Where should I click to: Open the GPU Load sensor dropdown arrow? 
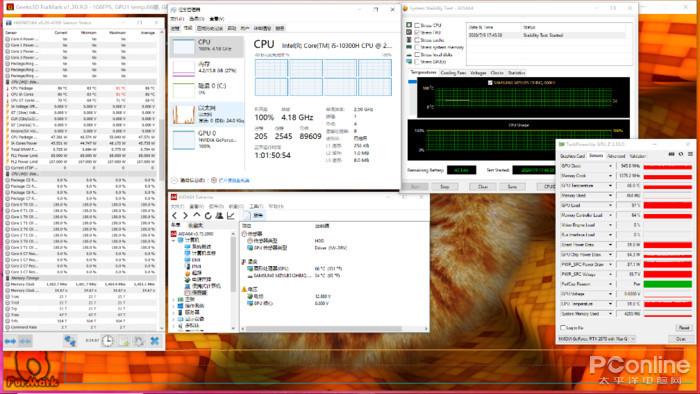coord(610,205)
